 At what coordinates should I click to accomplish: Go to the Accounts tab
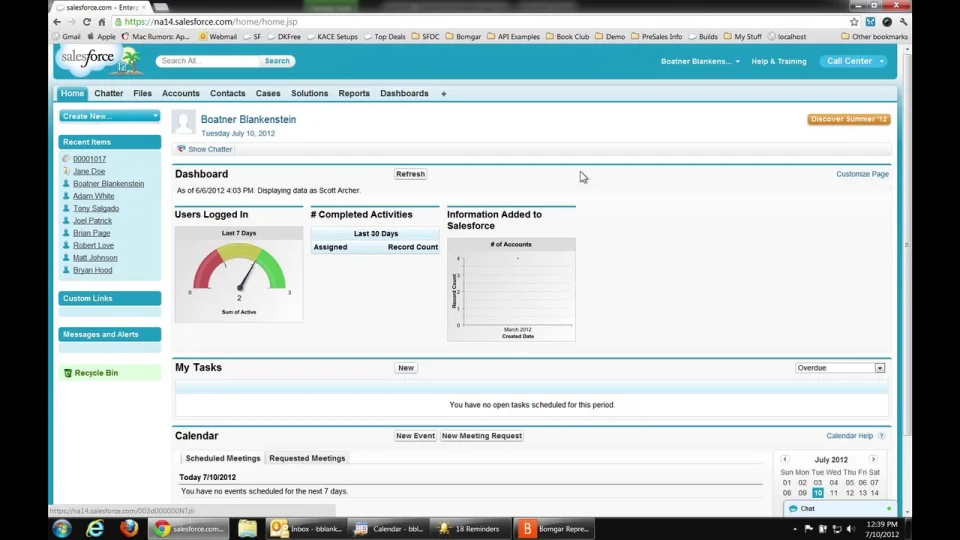pos(181,94)
